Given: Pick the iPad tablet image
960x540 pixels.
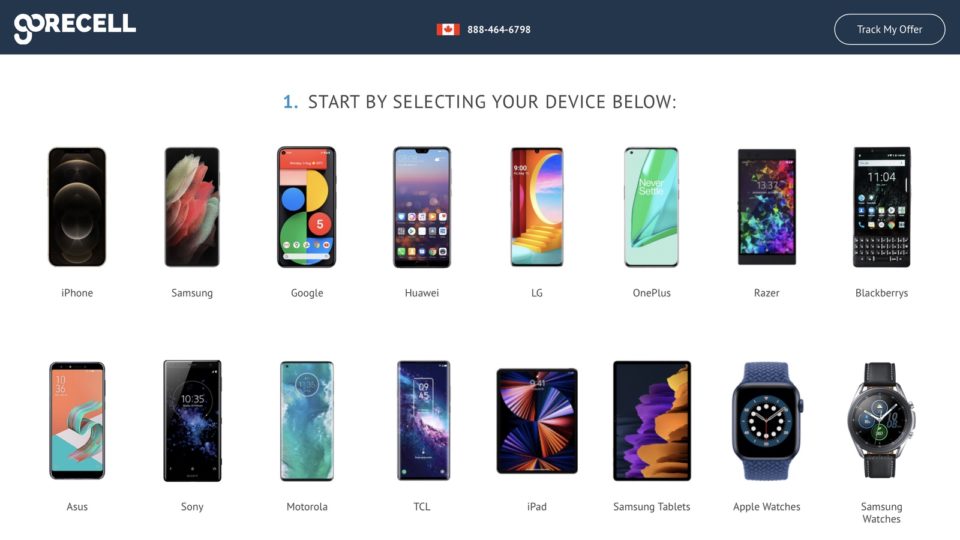Looking at the screenshot, I should coord(537,421).
